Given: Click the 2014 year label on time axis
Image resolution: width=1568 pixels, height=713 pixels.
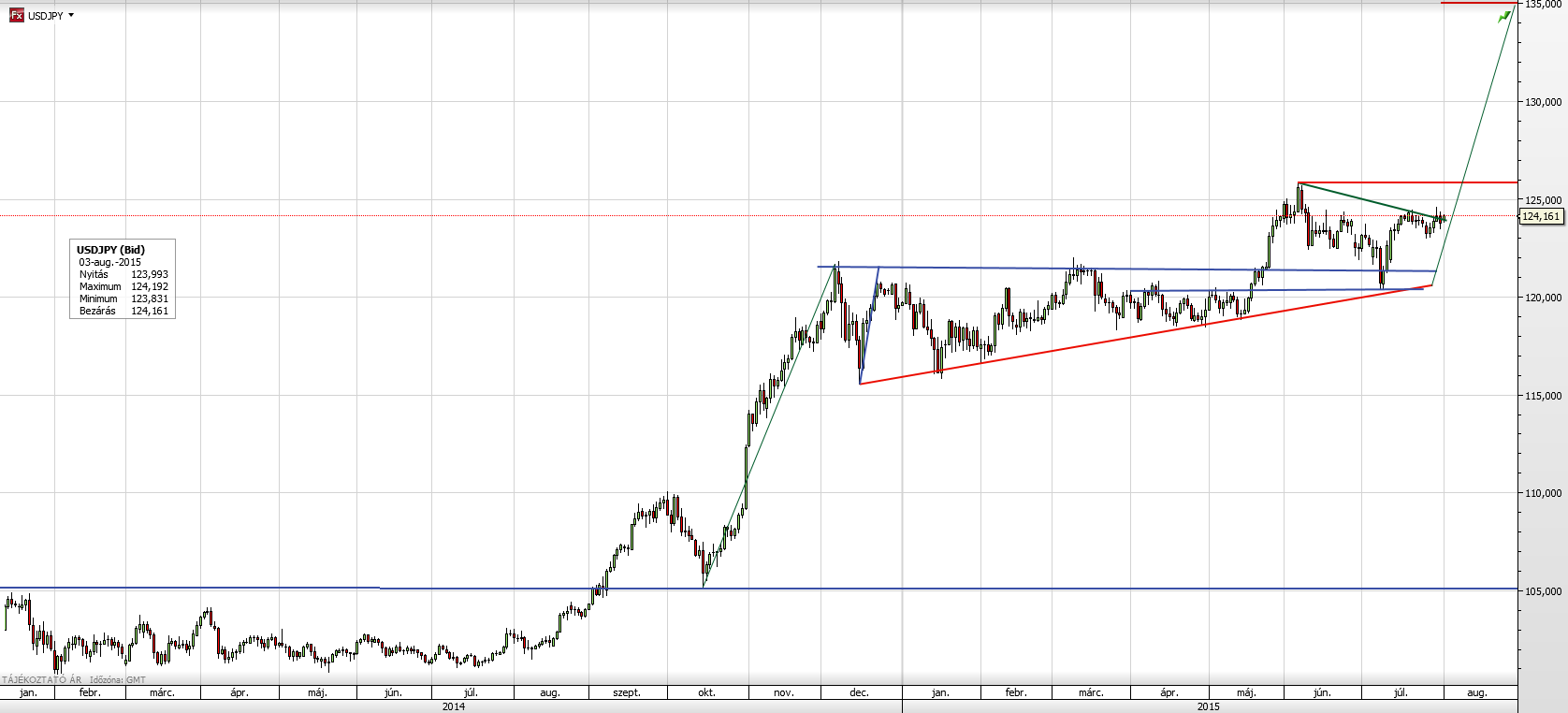Looking at the screenshot, I should [x=453, y=706].
